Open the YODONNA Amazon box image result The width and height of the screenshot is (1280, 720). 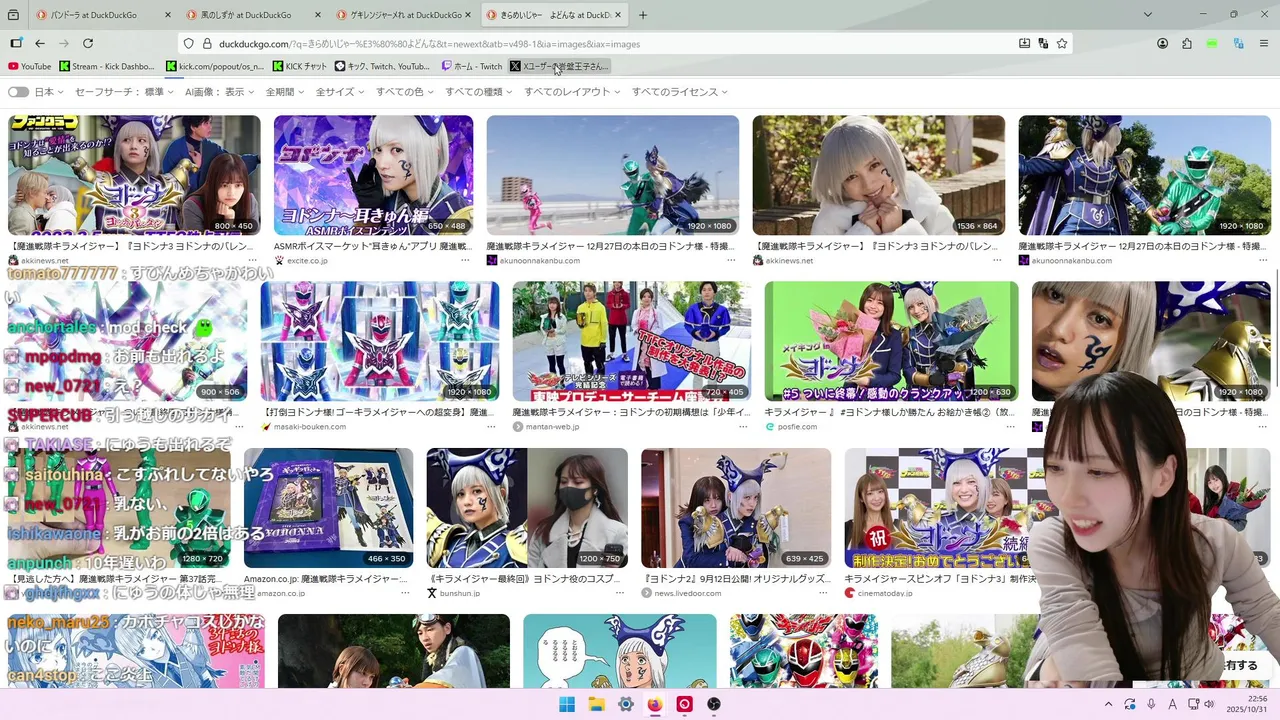[328, 508]
